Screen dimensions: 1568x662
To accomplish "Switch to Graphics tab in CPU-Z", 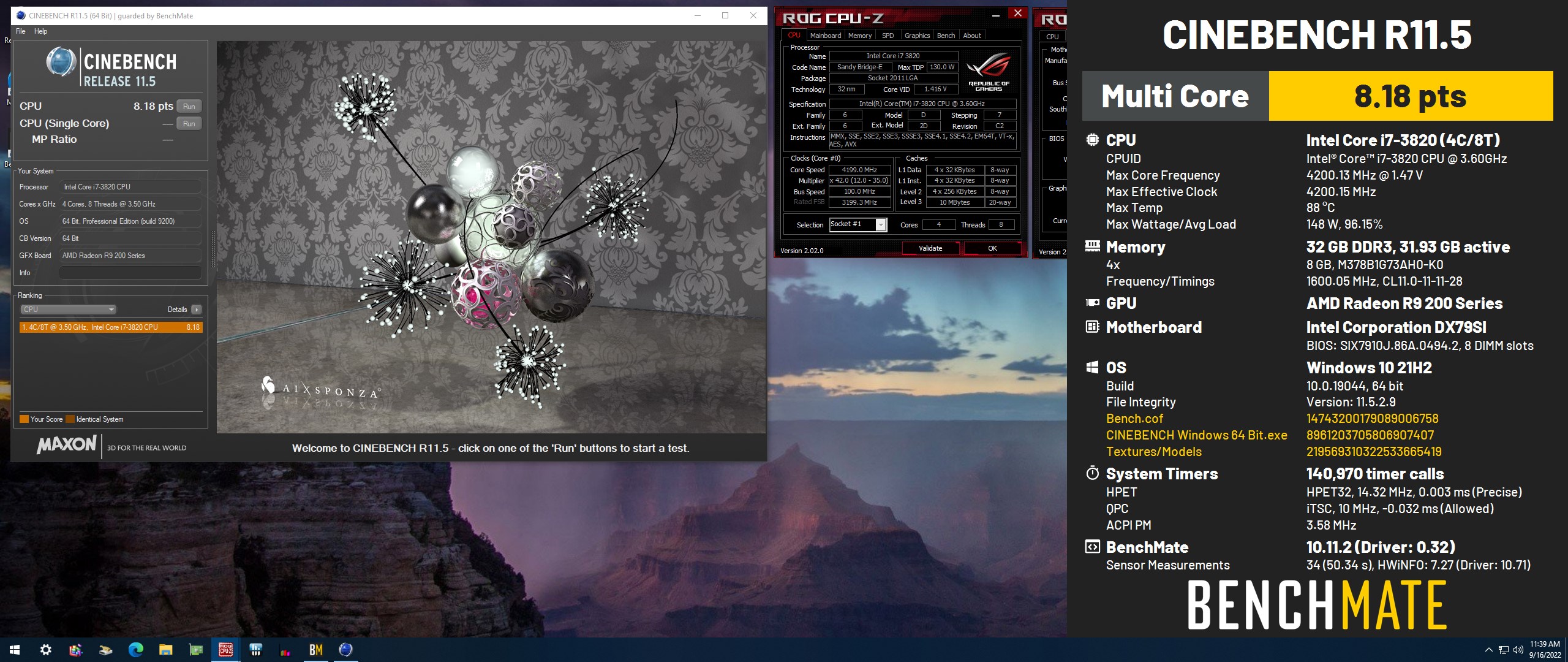I will (917, 36).
